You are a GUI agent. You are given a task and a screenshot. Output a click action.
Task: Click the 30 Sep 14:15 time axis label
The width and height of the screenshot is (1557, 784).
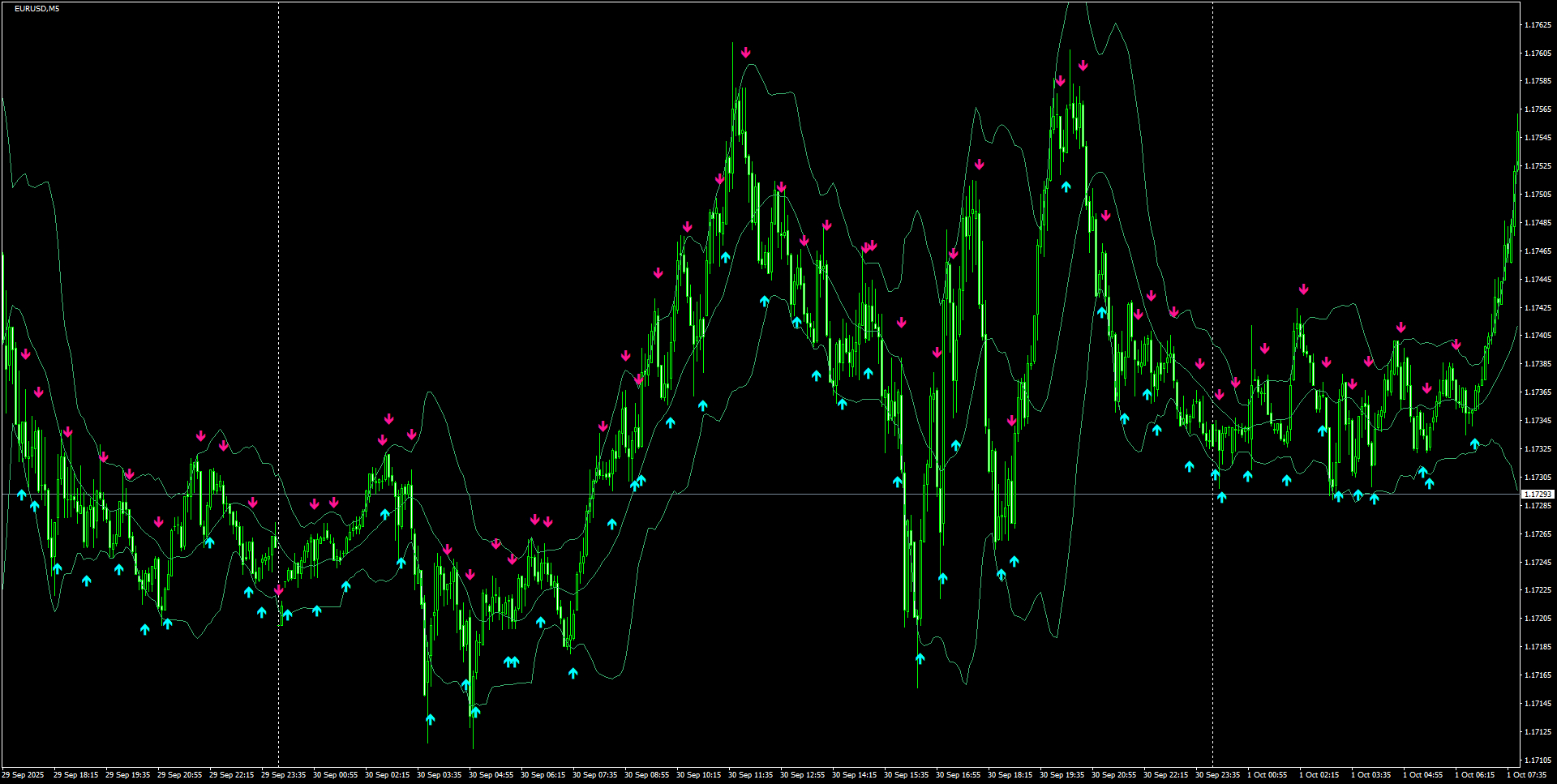pos(854,775)
